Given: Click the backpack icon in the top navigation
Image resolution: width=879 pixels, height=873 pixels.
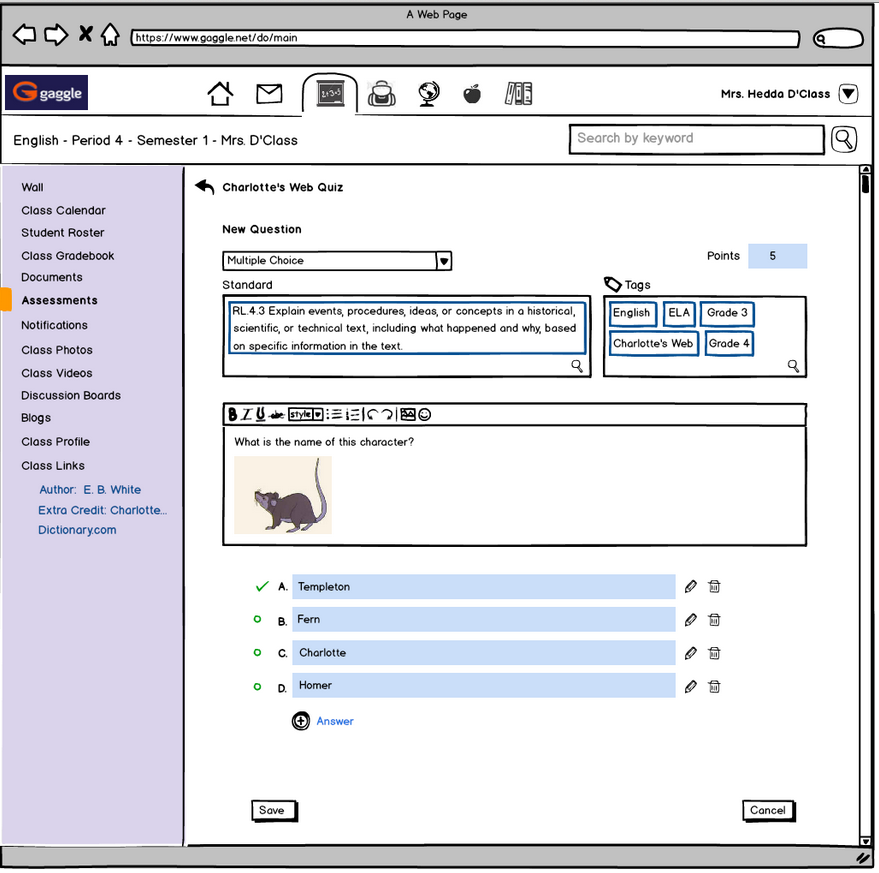Looking at the screenshot, I should coord(380,94).
